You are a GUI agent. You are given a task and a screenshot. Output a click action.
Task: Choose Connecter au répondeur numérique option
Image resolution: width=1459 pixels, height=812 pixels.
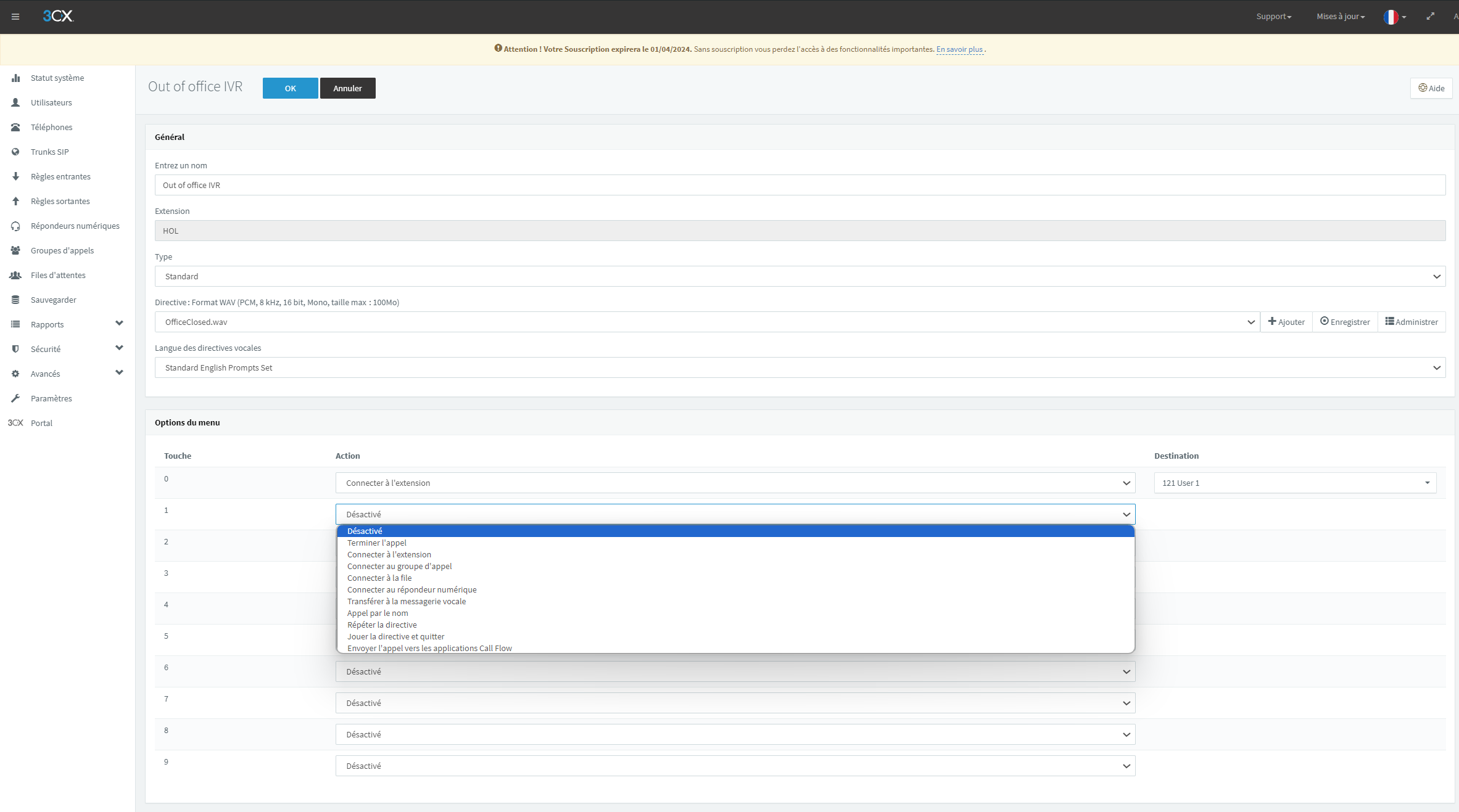point(735,589)
